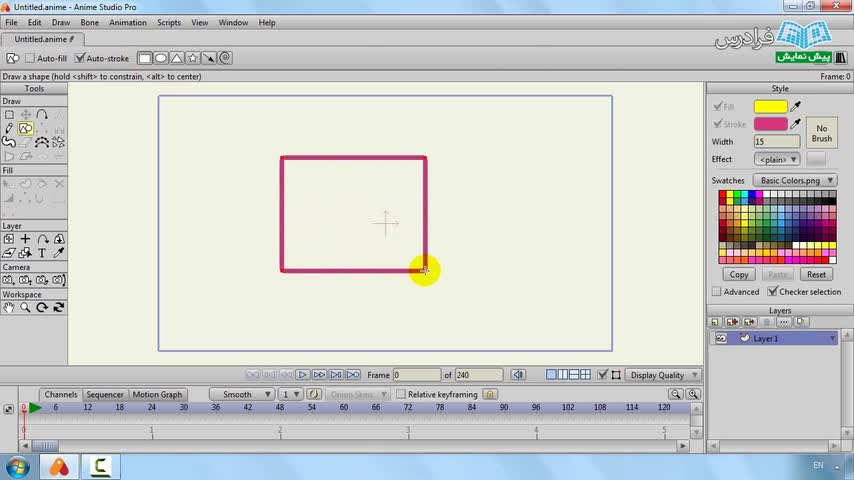Viewport: 854px width, 480px height.
Task: Select the highlighted Draw Shape tool
Action: coord(26,129)
